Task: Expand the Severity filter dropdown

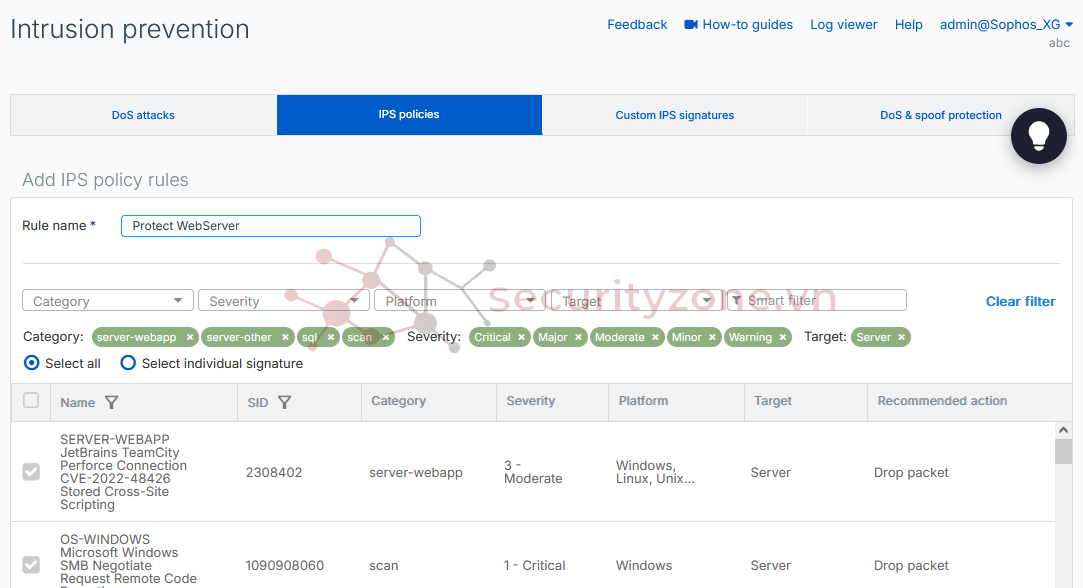Action: [x=284, y=301]
